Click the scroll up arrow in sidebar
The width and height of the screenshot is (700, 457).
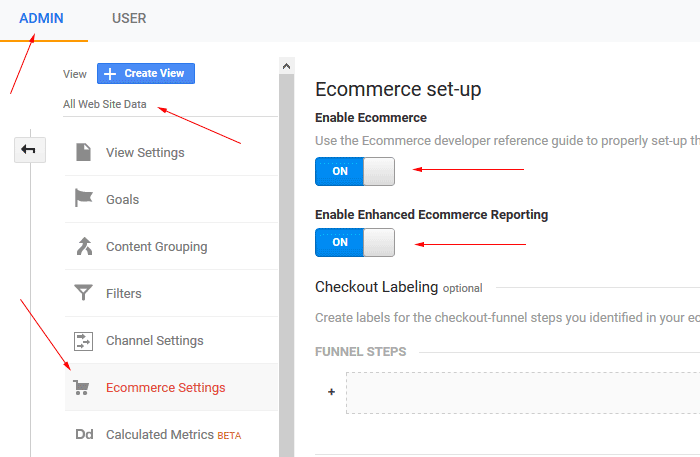pyautogui.click(x=287, y=66)
